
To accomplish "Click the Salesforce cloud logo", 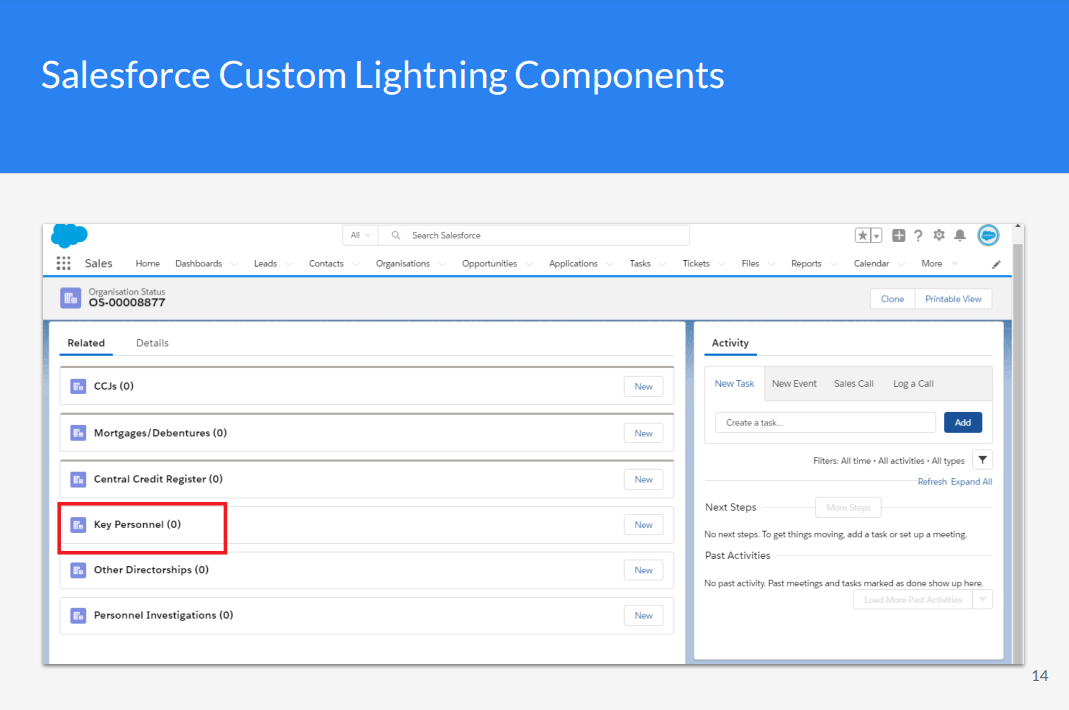I will (69, 235).
